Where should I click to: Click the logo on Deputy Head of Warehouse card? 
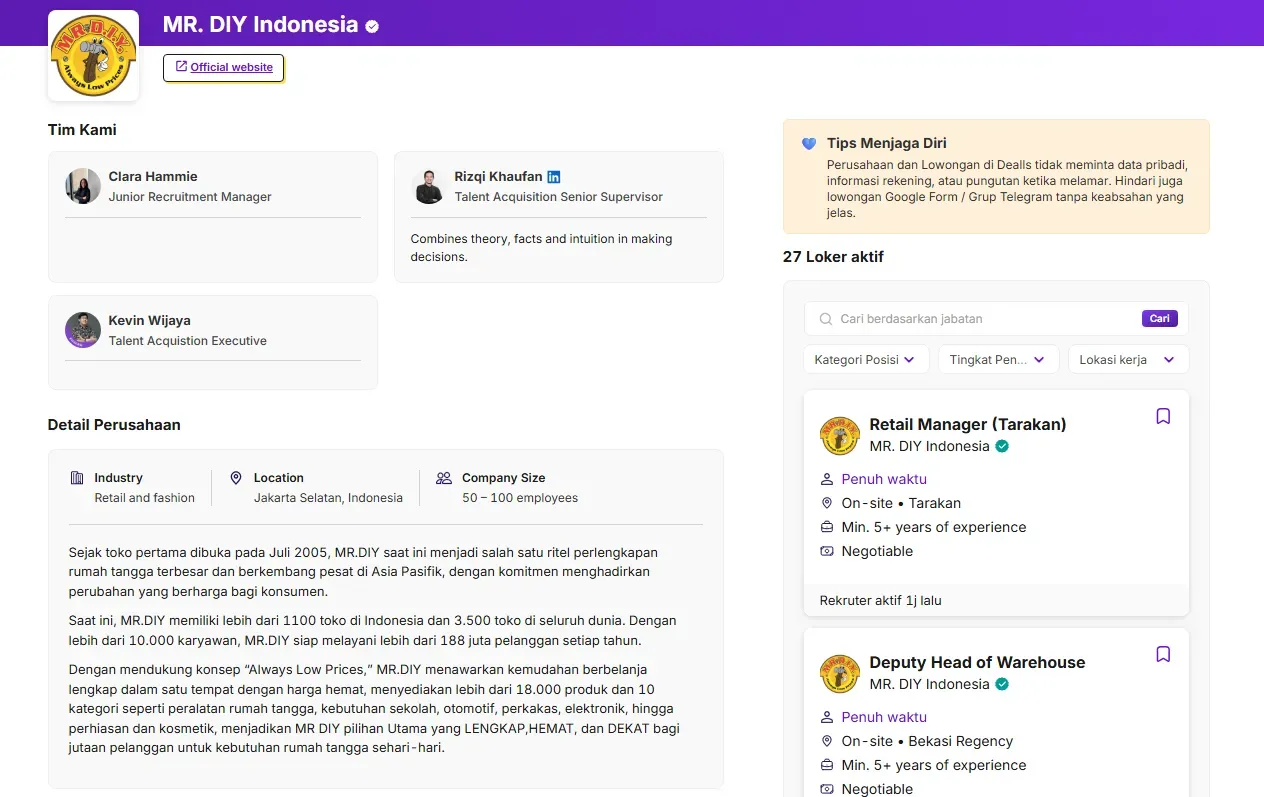tap(840, 674)
